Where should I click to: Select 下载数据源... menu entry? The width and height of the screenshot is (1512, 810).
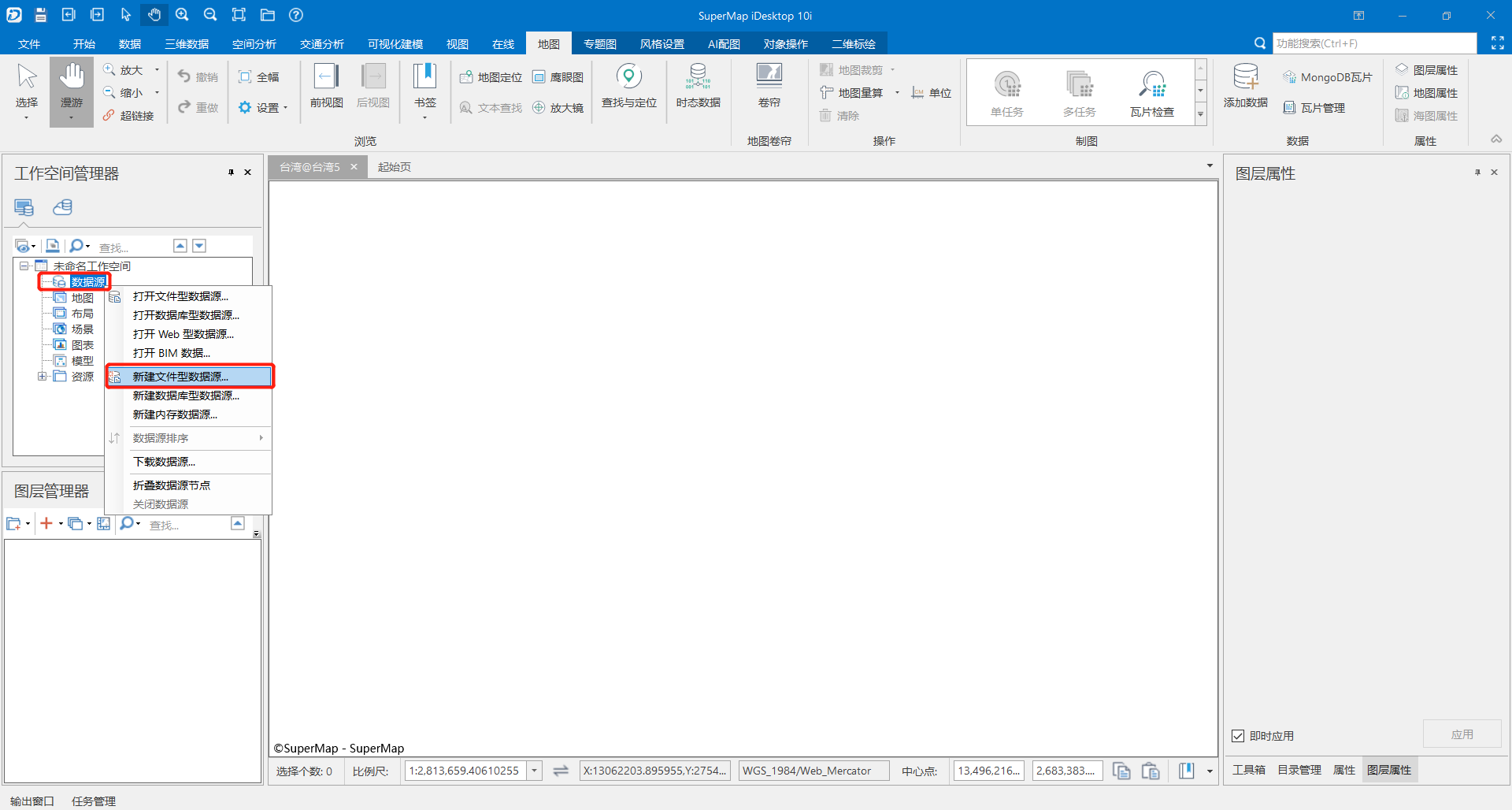click(189, 462)
